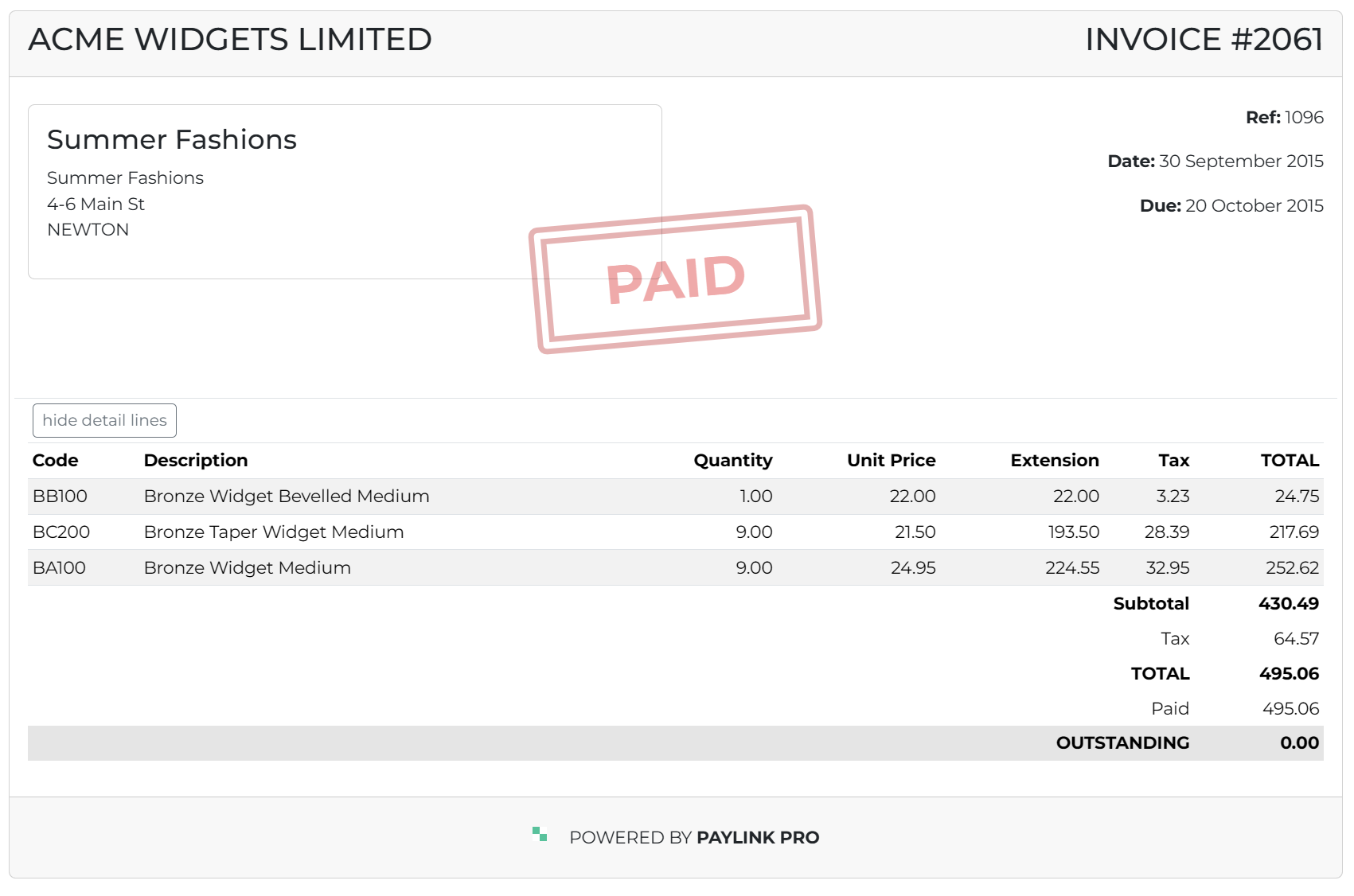Viewport: 1354px width, 896px height.
Task: Click the BA100 item code
Action: pyautogui.click(x=59, y=567)
